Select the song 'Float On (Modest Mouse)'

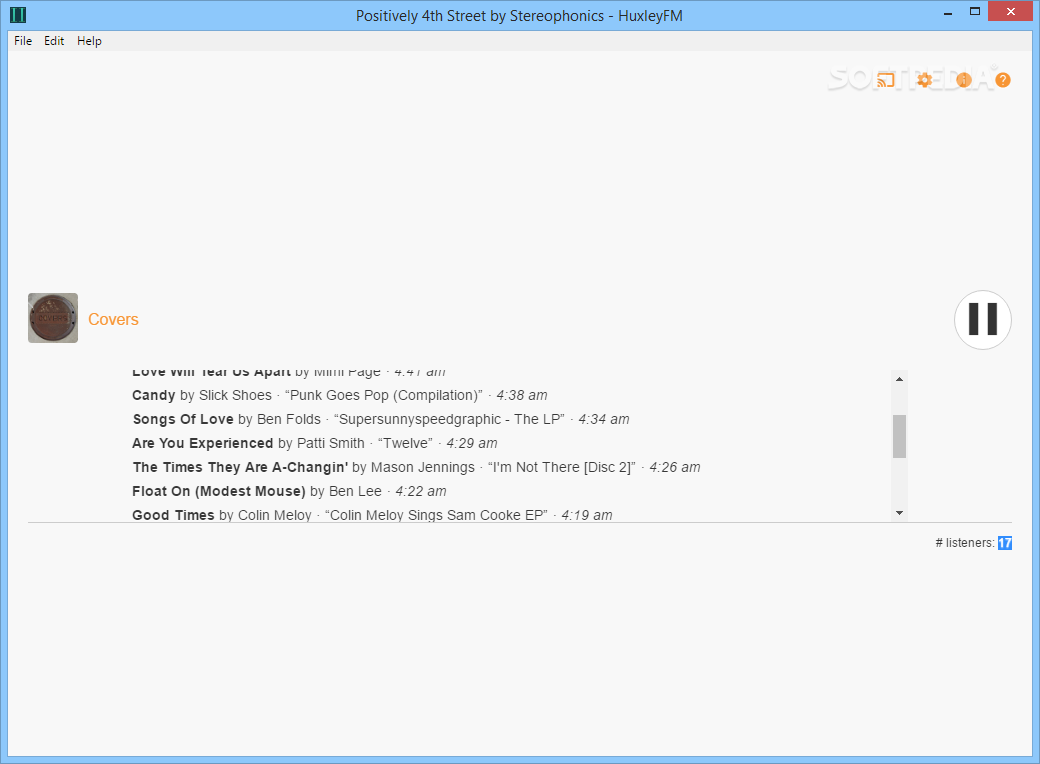pos(219,491)
